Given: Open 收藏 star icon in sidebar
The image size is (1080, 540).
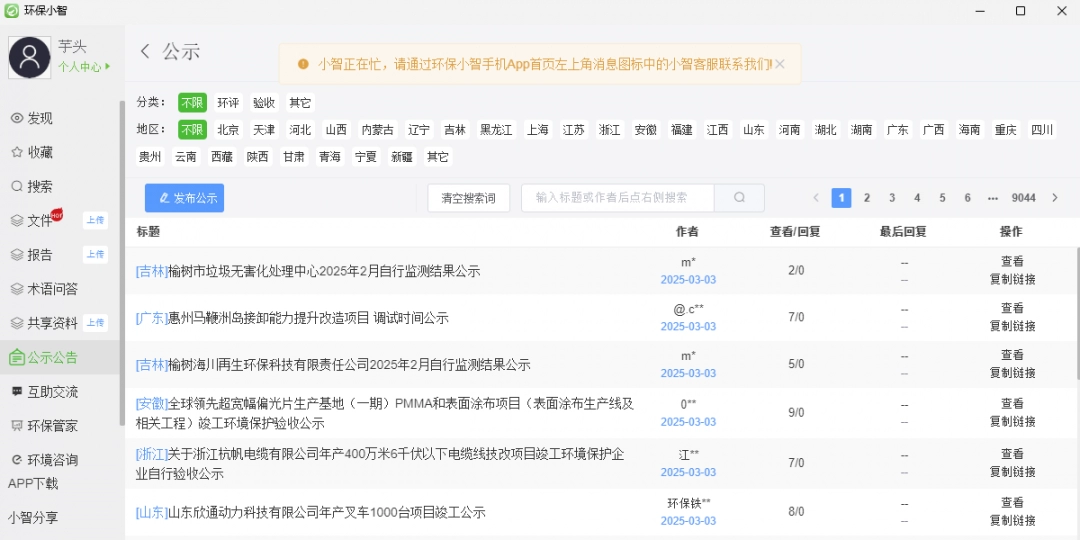Looking at the screenshot, I should click(x=17, y=152).
